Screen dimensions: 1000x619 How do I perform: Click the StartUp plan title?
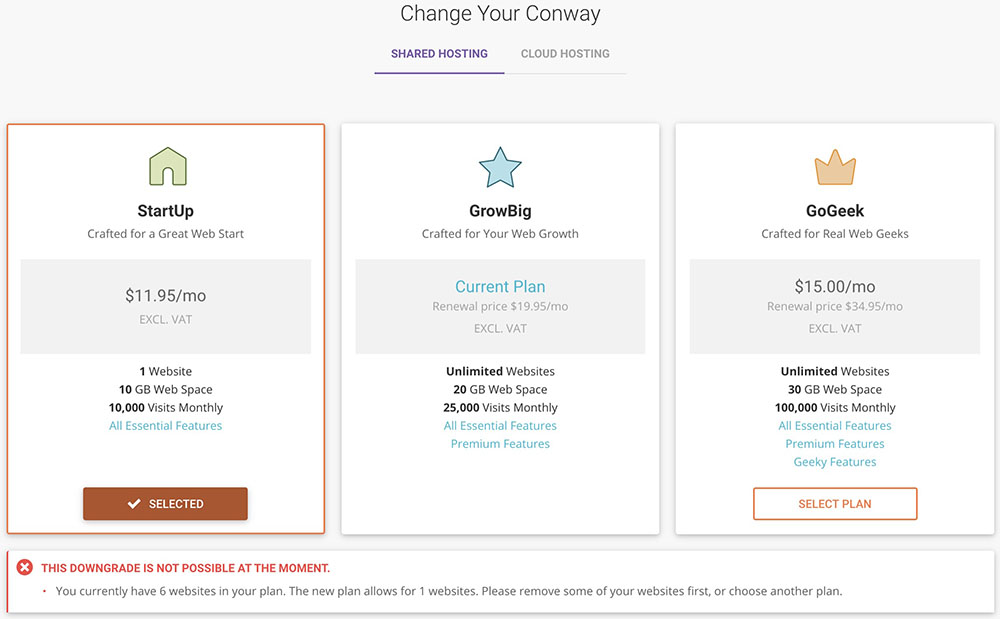pos(166,211)
